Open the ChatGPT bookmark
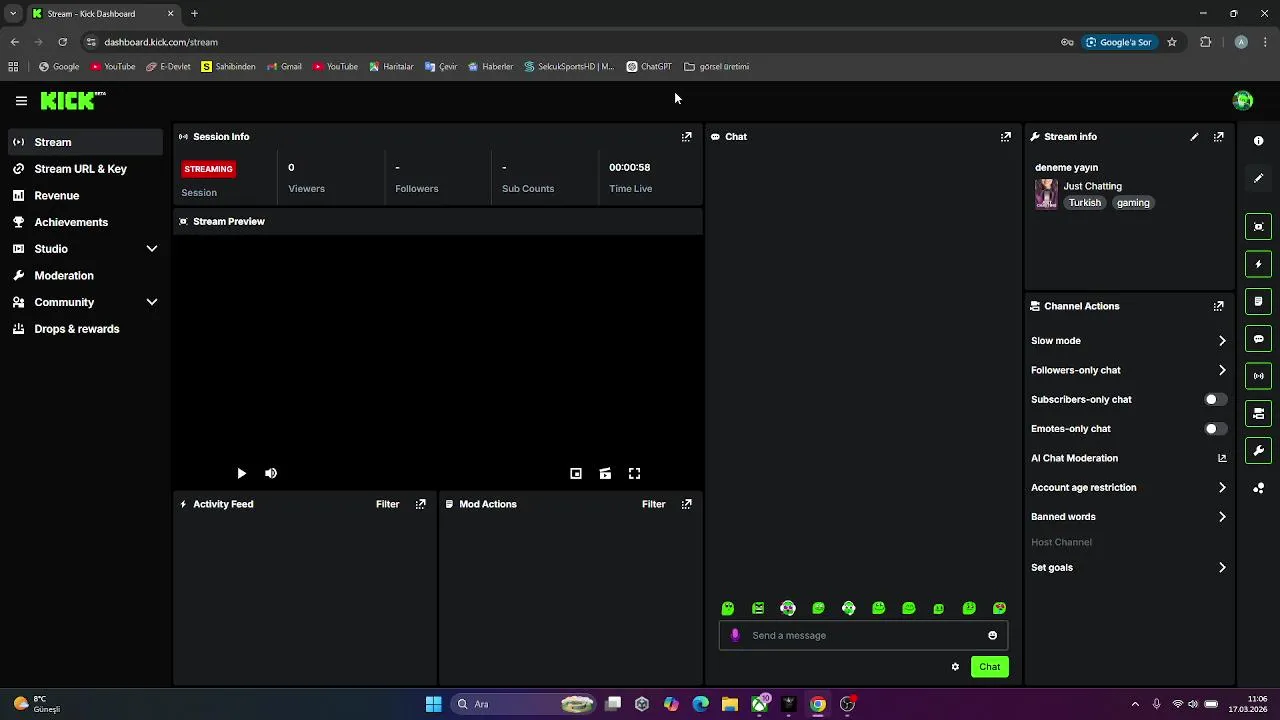Image resolution: width=1280 pixels, height=720 pixels. (649, 67)
